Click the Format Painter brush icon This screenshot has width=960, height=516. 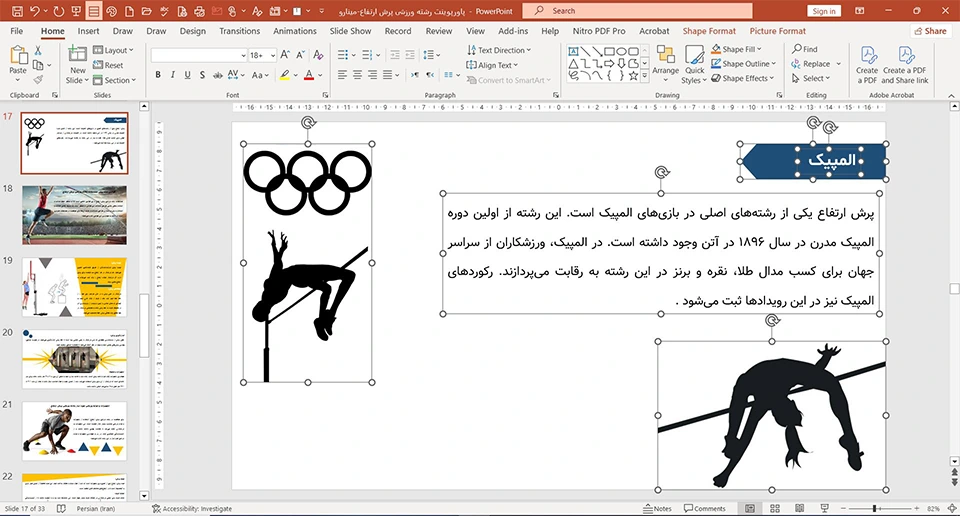point(38,80)
